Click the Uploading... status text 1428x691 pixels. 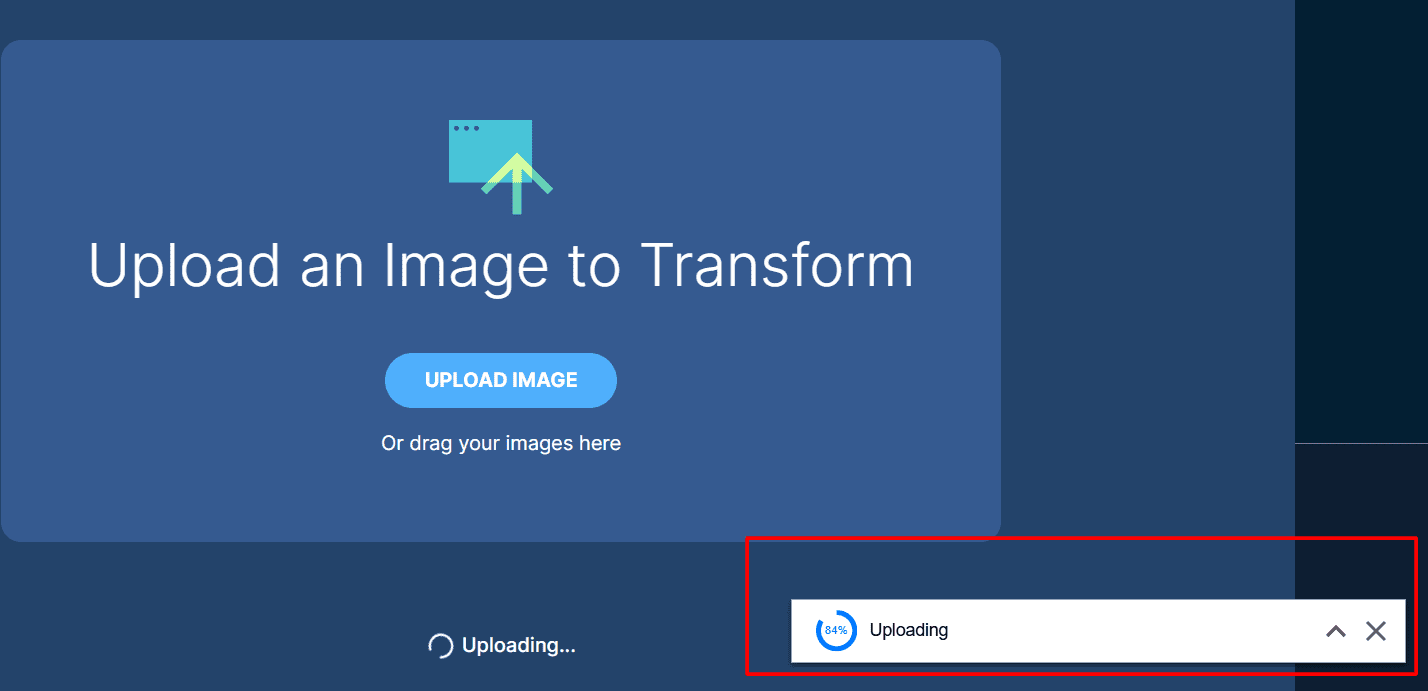516,645
